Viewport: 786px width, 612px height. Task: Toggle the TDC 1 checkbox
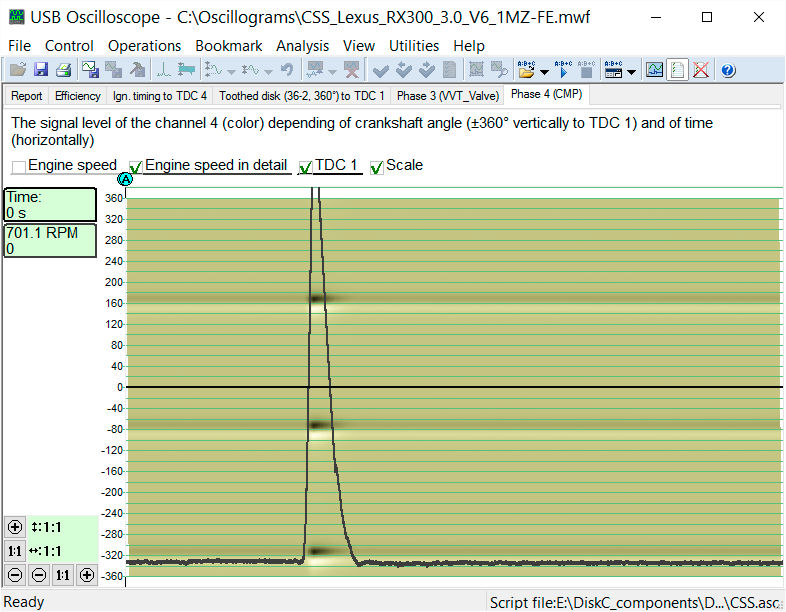click(305, 167)
